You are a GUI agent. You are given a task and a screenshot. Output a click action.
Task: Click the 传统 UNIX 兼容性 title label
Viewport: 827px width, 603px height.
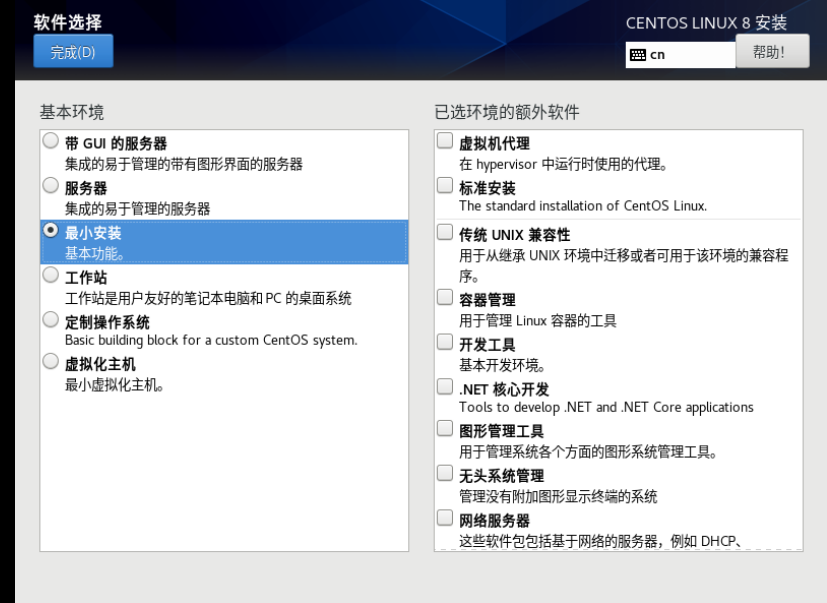tap(514, 235)
